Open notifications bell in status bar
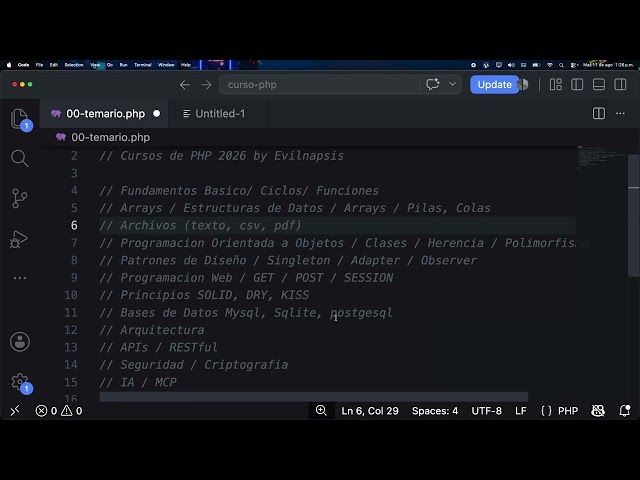 pos(624,411)
